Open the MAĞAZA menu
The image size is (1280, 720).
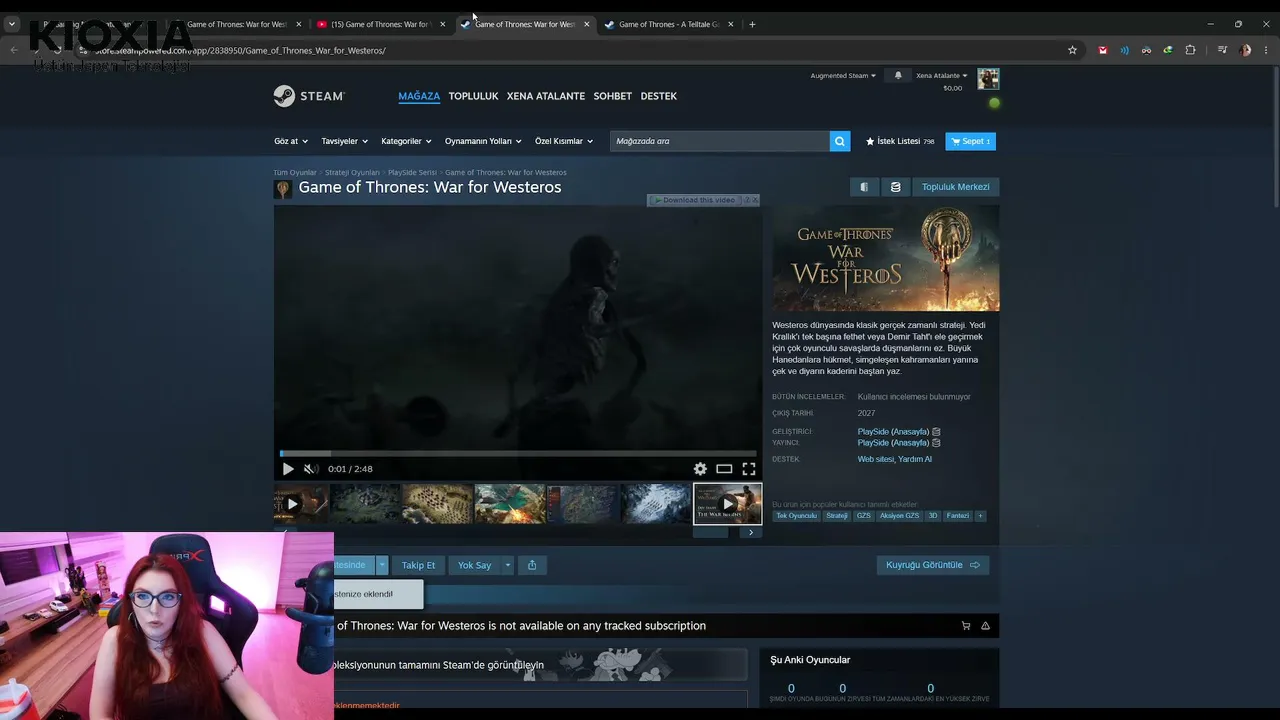419,96
